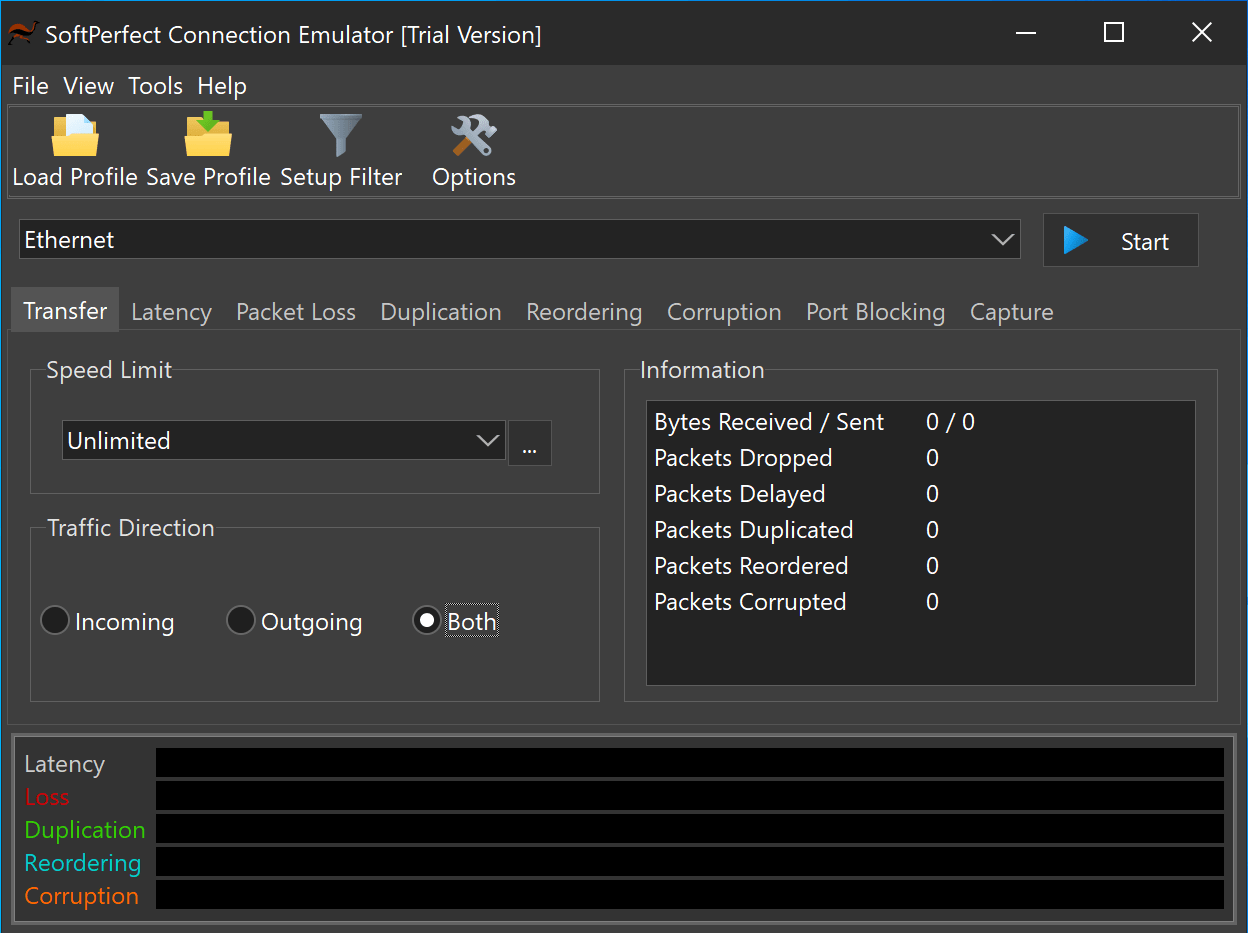Click the red Loss graph bar
Viewport: 1248px width, 933px height.
click(690, 796)
